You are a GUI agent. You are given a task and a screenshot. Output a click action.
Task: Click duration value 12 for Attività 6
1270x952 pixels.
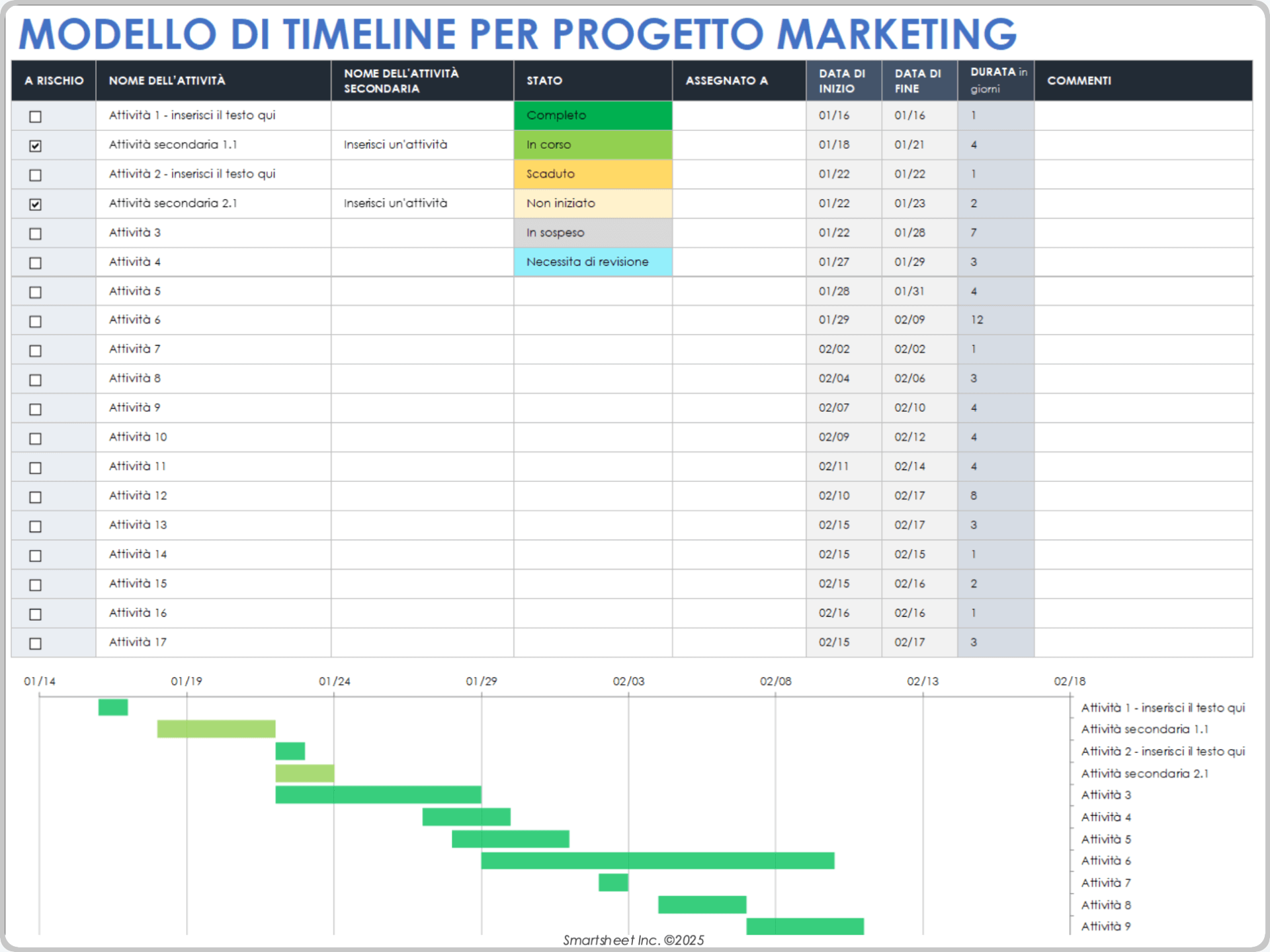point(995,320)
